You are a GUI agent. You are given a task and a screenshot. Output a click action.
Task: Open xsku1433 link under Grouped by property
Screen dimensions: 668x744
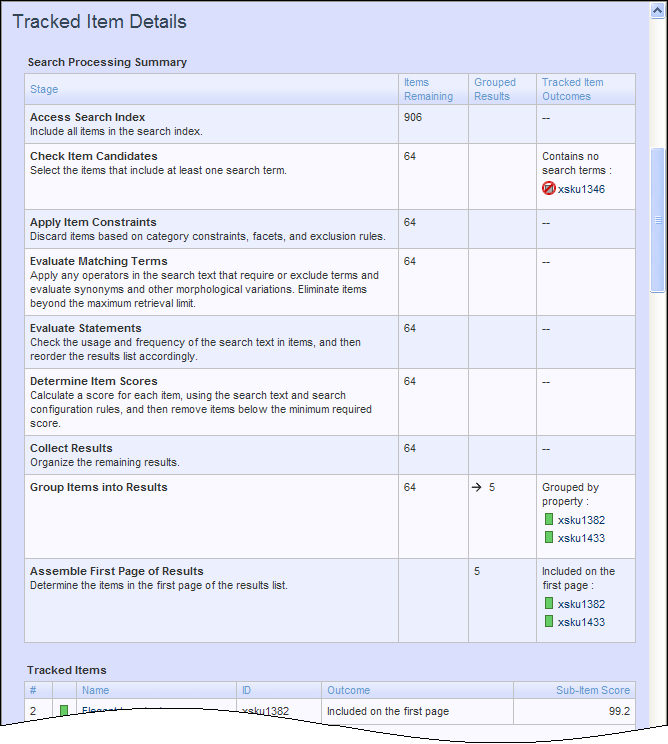581,538
